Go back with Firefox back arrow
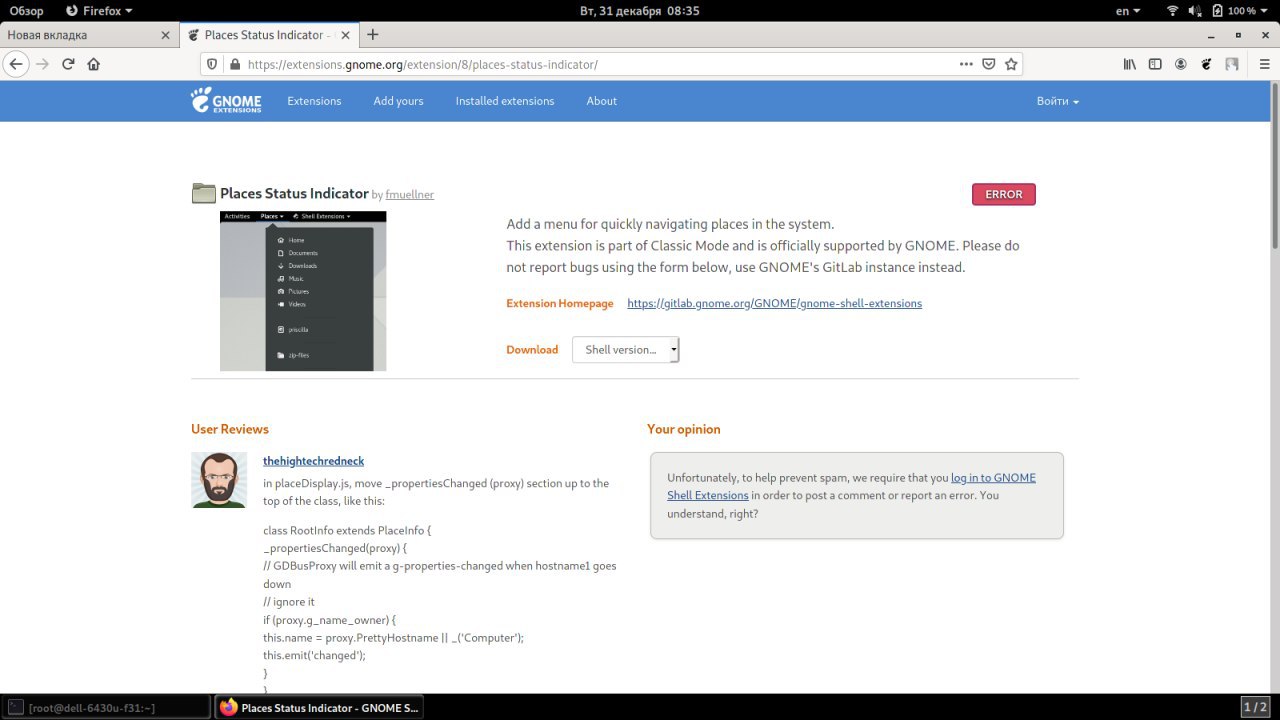This screenshot has width=1280, height=720. pyautogui.click(x=16, y=64)
